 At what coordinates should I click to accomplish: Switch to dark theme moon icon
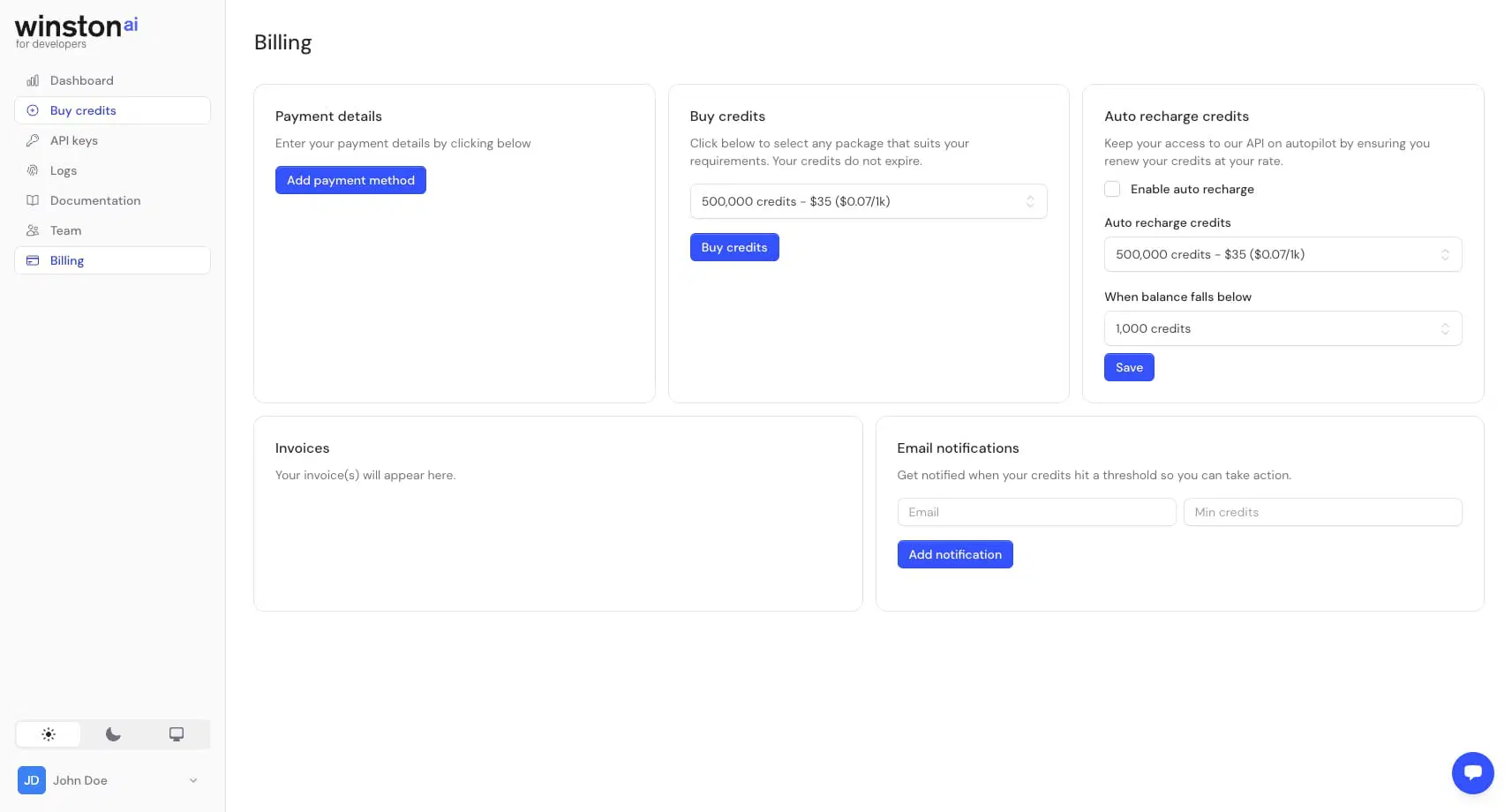pyautogui.click(x=113, y=734)
